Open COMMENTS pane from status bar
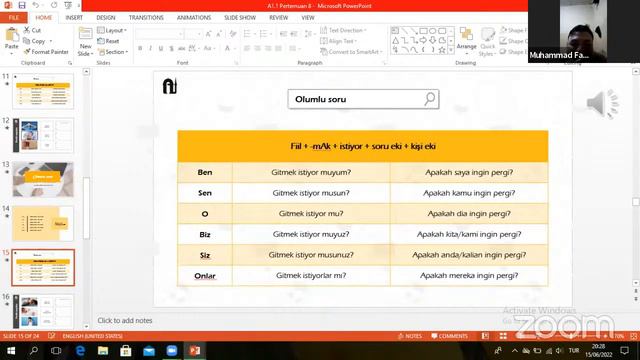The width and height of the screenshot is (640, 360). pos(449,336)
